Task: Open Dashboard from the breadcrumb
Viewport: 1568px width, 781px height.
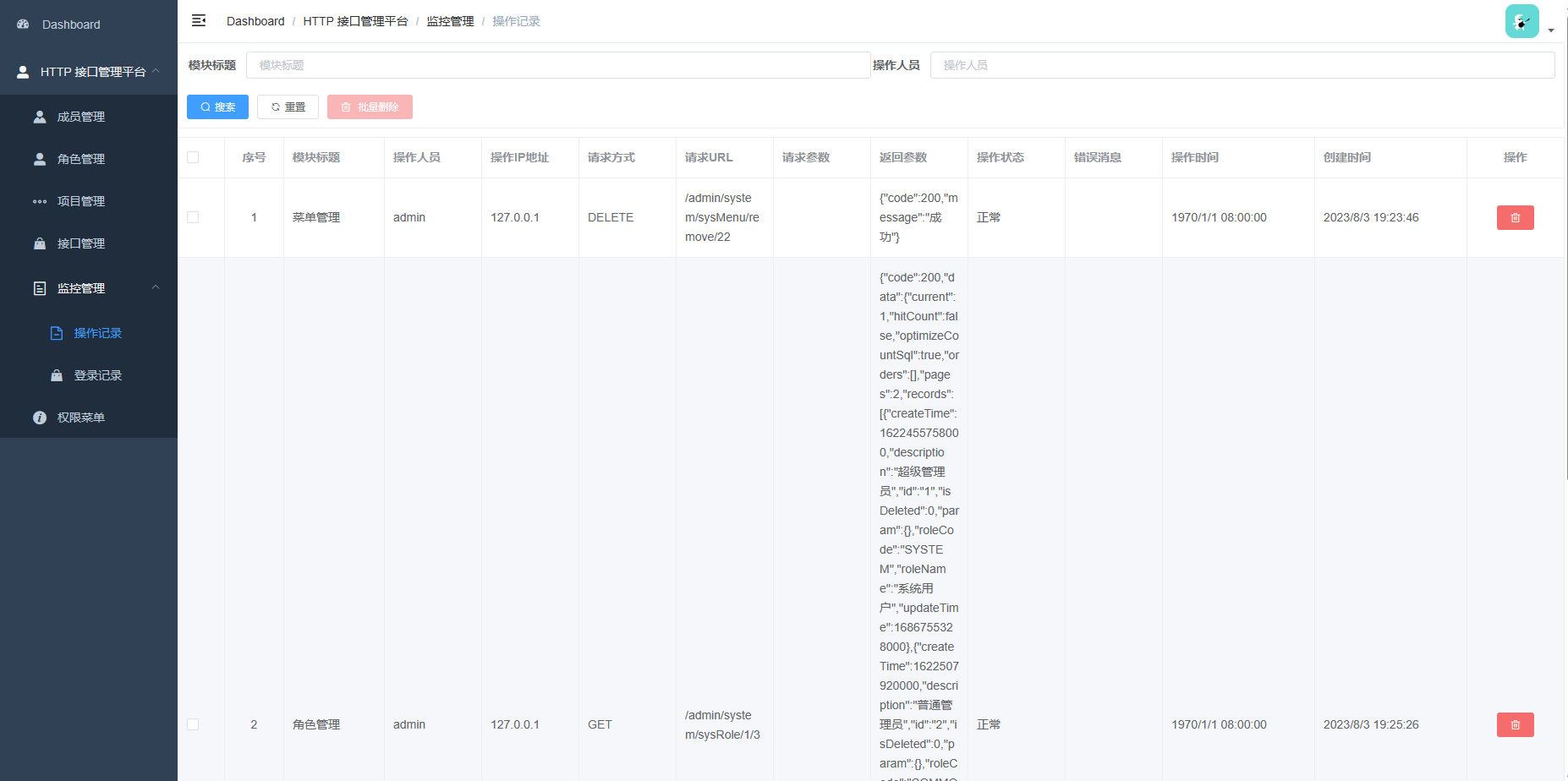Action: click(x=255, y=21)
